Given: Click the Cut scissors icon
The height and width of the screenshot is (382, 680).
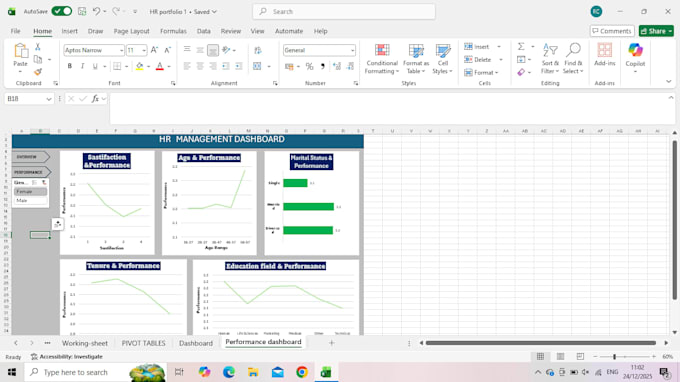Looking at the screenshot, I should (x=38, y=47).
